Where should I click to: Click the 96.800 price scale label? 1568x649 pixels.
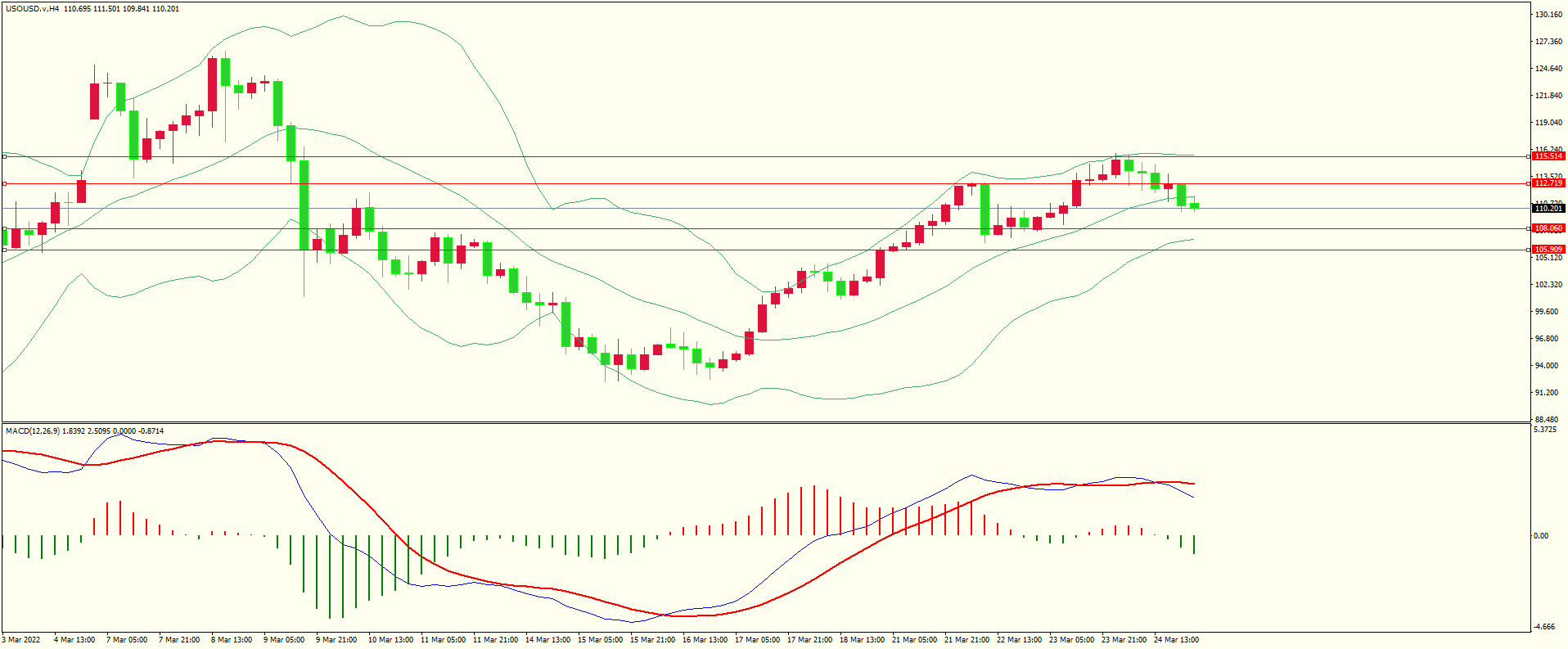tap(1547, 339)
